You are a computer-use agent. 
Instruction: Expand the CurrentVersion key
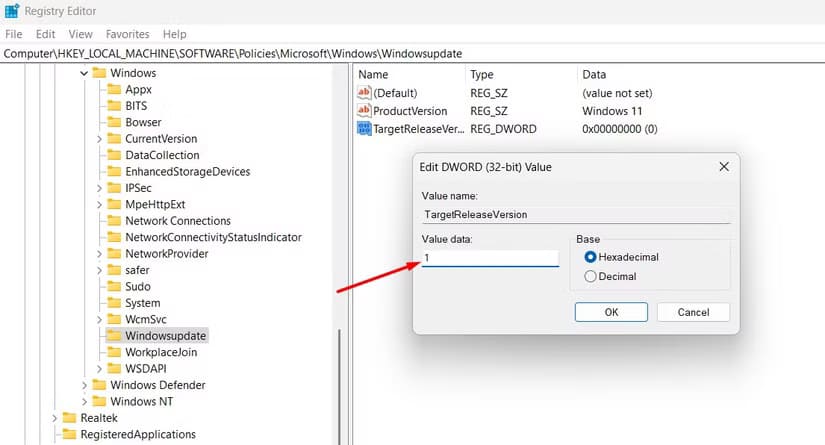[99, 139]
